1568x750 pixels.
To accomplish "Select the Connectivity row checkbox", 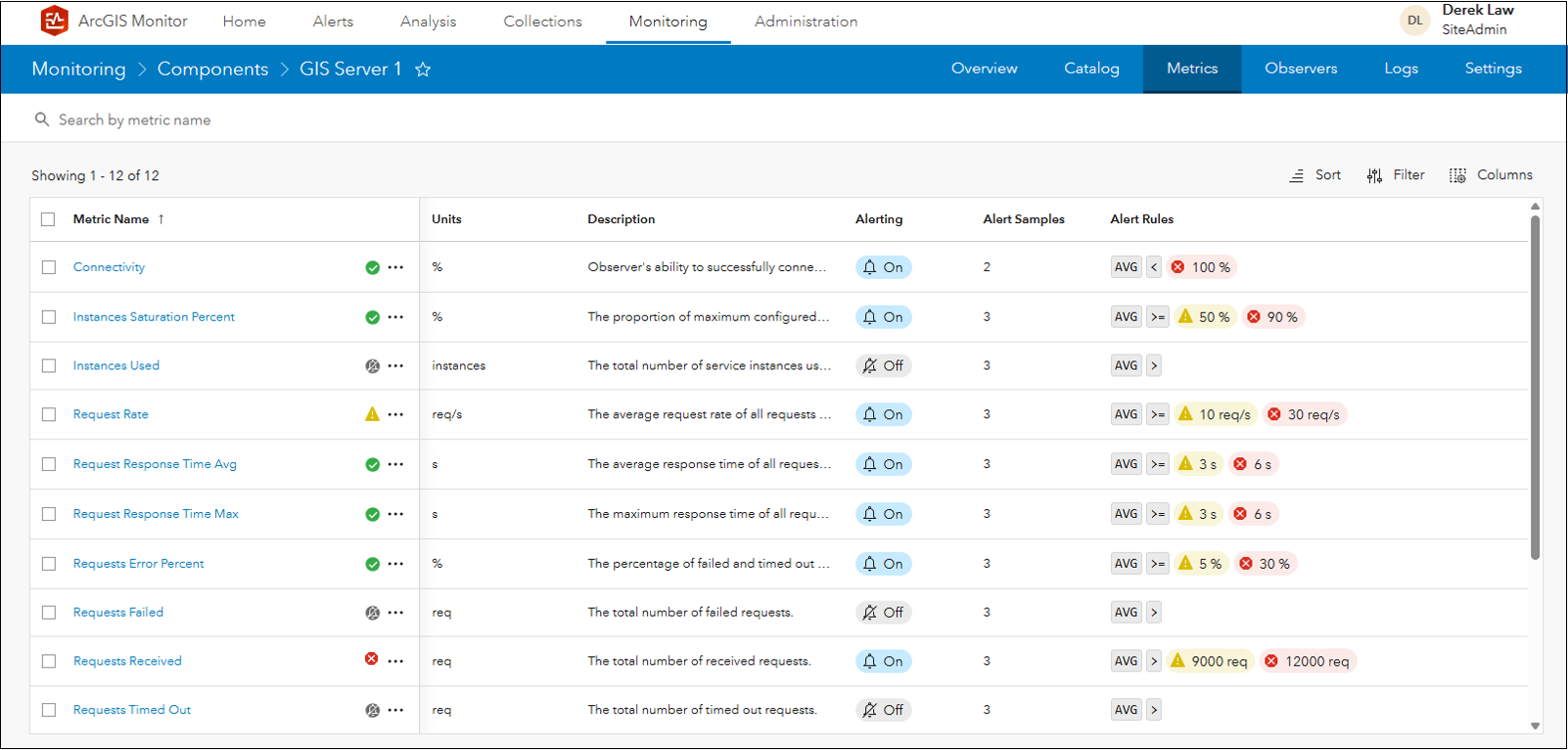I will pos(49,267).
